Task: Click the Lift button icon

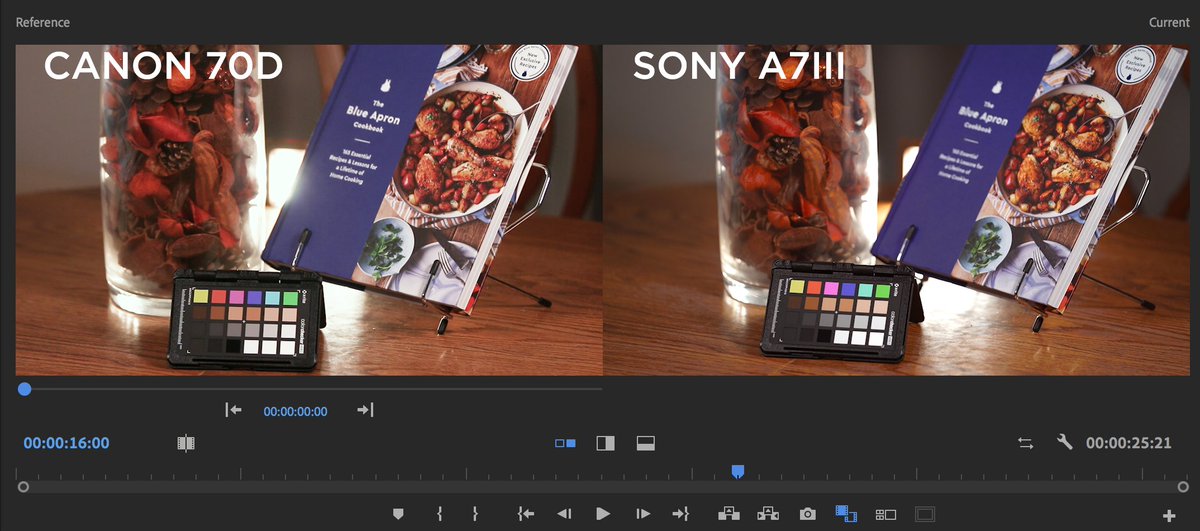Action: [x=728, y=513]
